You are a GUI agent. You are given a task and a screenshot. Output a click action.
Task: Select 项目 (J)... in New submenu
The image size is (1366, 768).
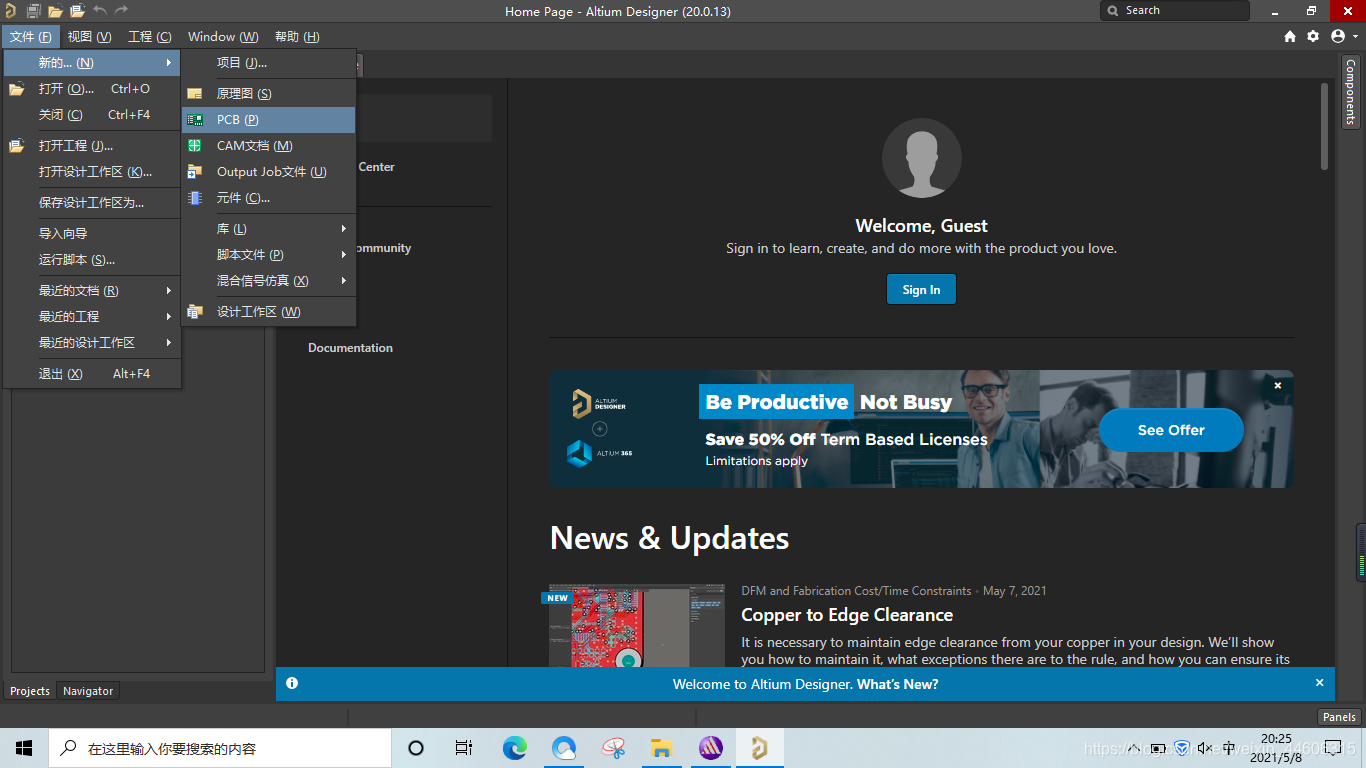[268, 63]
